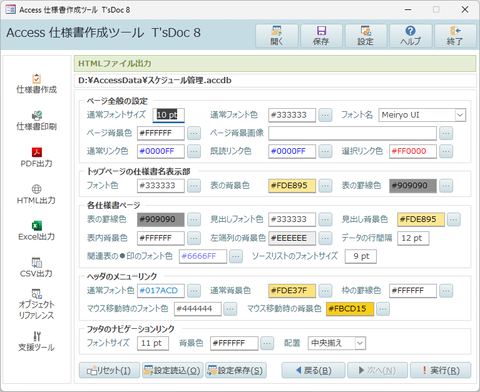
Task: Open color picker for 関連表の●印のフォント色
Action: pyautogui.click(x=236, y=256)
